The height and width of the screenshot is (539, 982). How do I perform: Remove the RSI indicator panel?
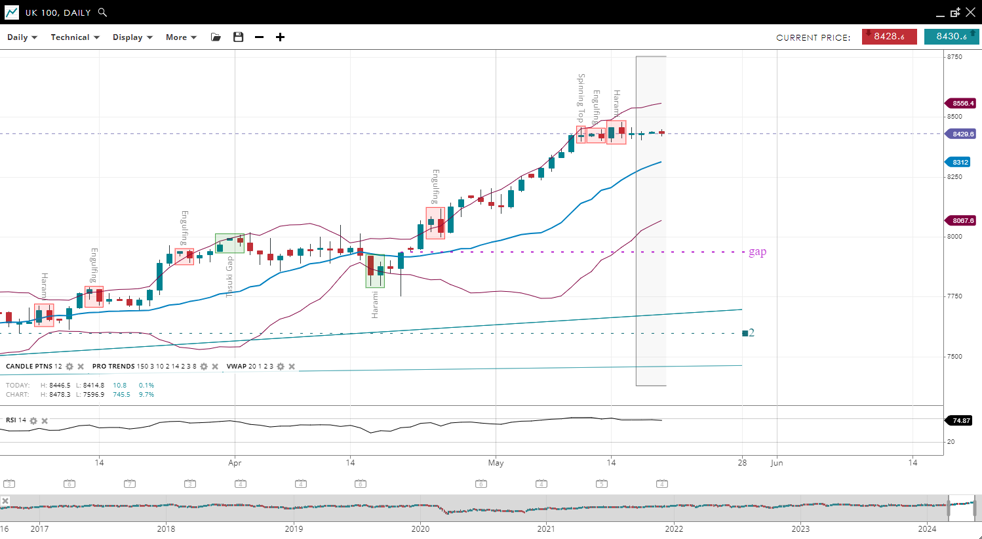point(45,421)
